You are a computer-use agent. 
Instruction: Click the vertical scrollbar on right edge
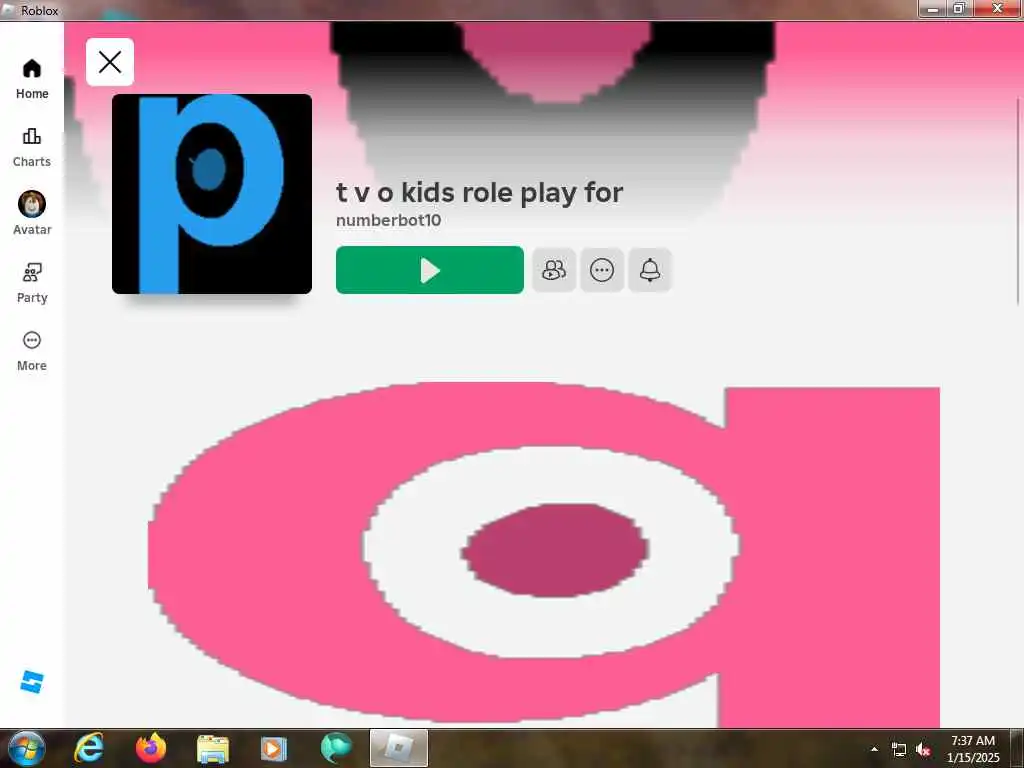coord(1019,201)
